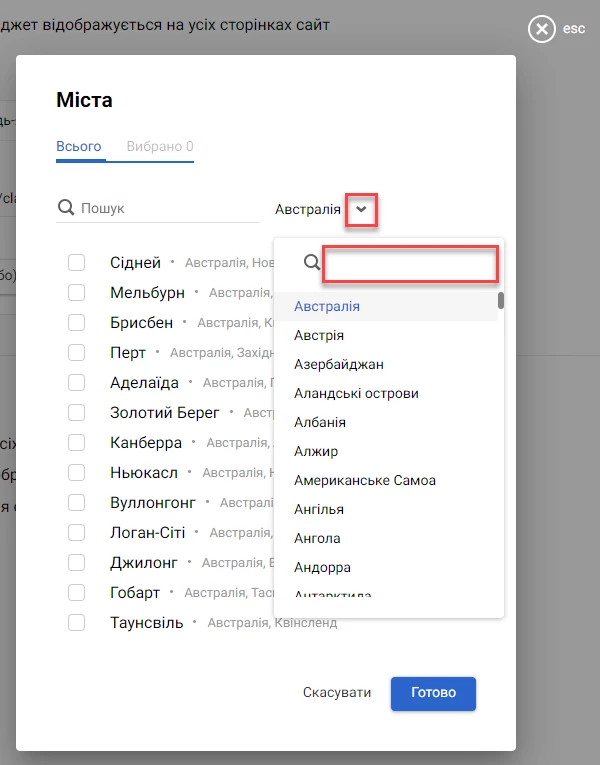Tick the Джилонг checkbox
The width and height of the screenshot is (600, 765).
tap(77, 563)
